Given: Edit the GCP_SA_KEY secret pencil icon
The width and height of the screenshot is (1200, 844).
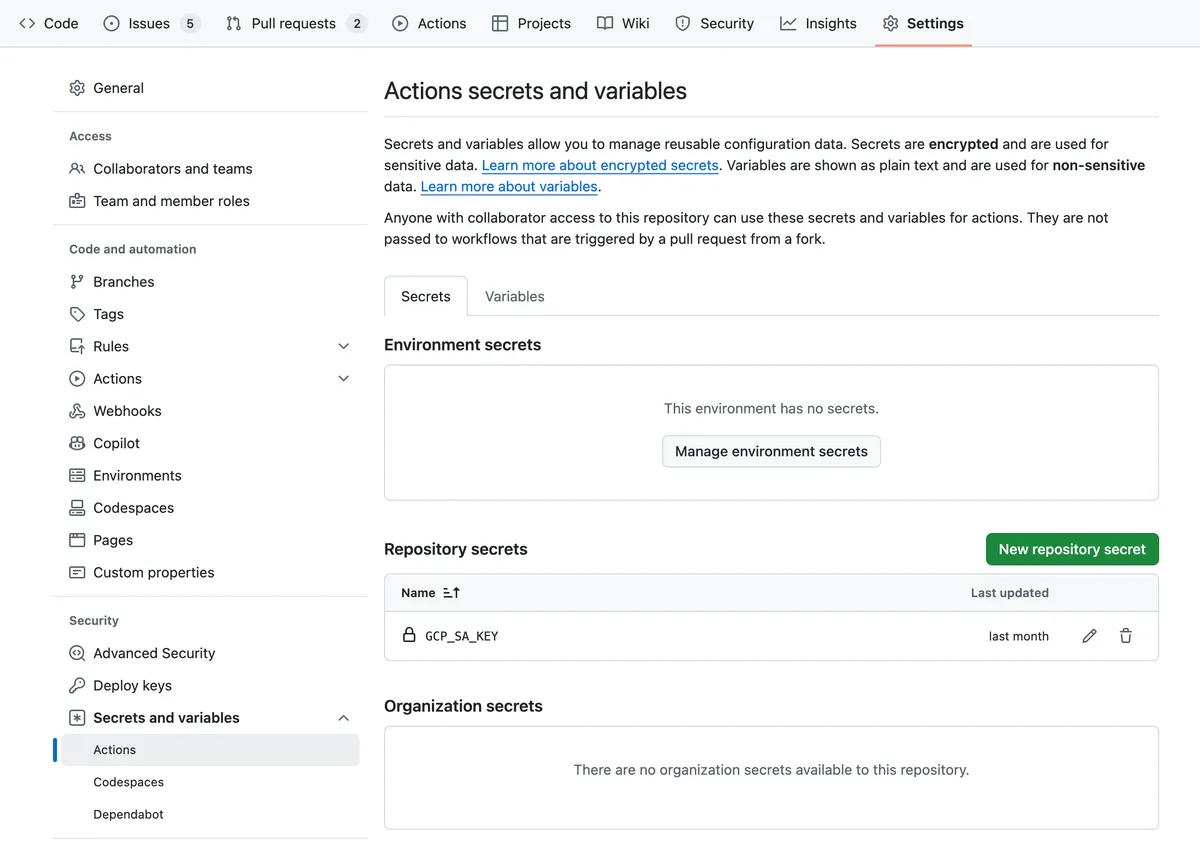Looking at the screenshot, I should coord(1090,636).
